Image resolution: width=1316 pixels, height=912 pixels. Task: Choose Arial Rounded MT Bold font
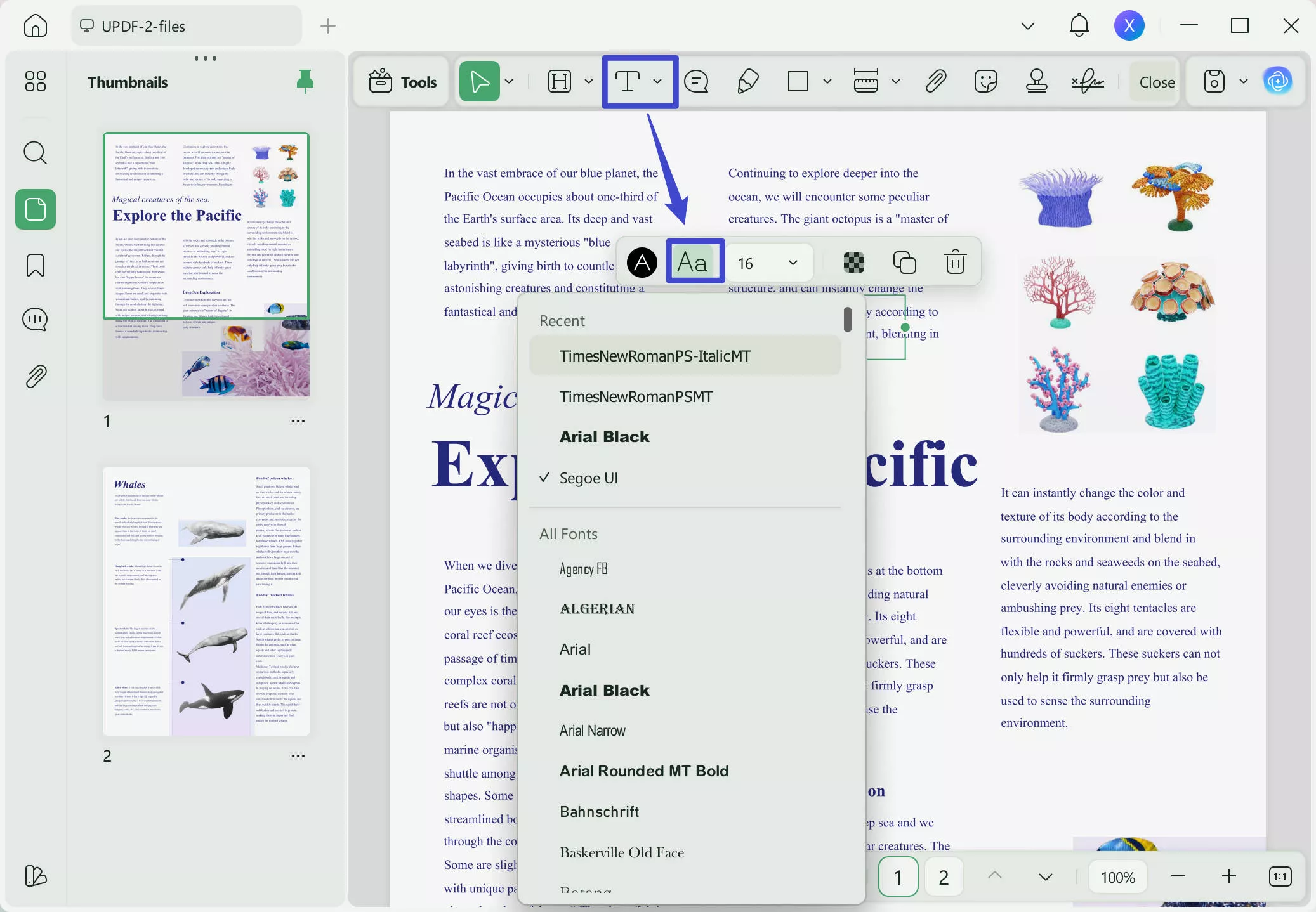(x=643, y=771)
